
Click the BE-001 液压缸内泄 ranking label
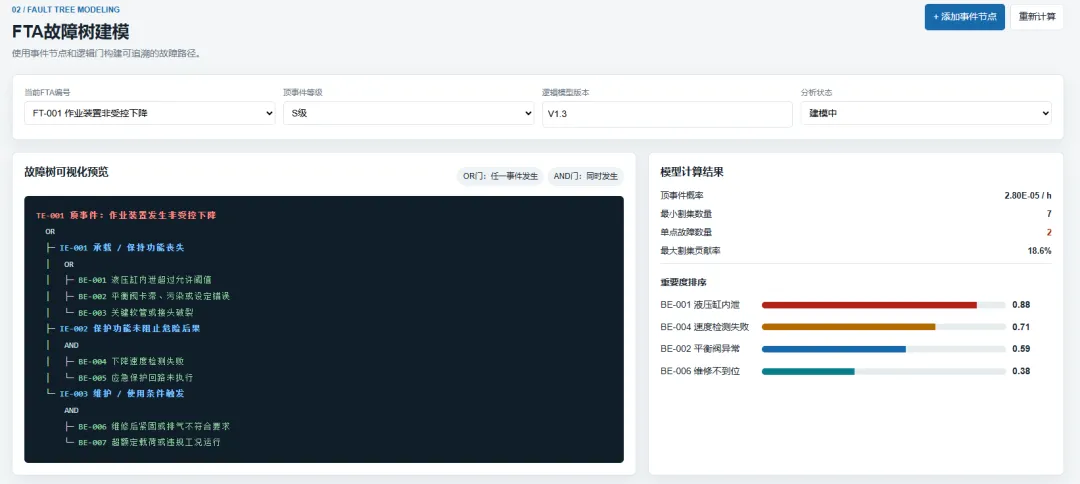(x=700, y=305)
